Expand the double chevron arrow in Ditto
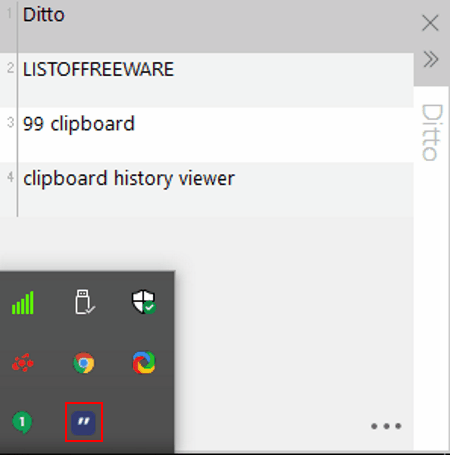450x455 pixels. (x=431, y=59)
